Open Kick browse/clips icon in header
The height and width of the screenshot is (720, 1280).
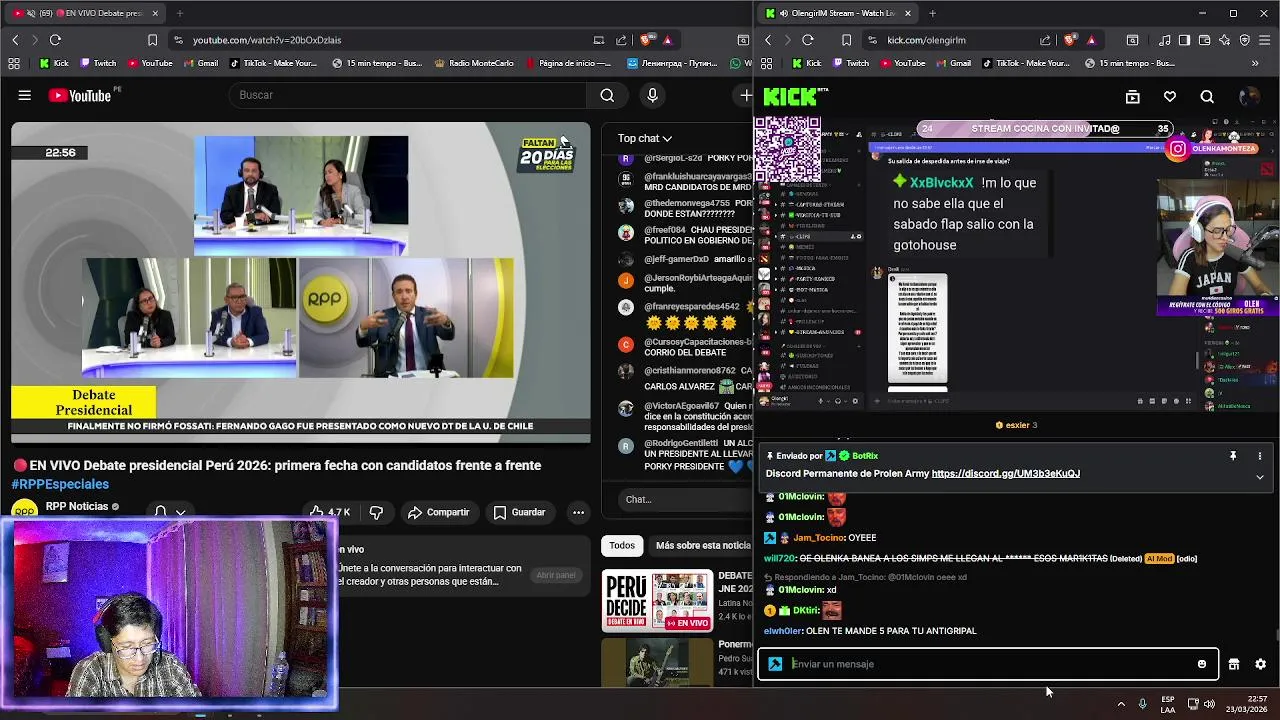(1132, 97)
